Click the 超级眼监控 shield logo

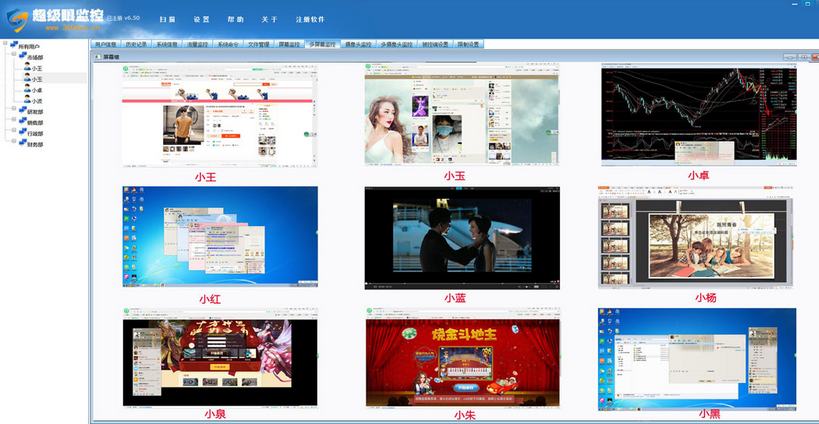[x=17, y=20]
